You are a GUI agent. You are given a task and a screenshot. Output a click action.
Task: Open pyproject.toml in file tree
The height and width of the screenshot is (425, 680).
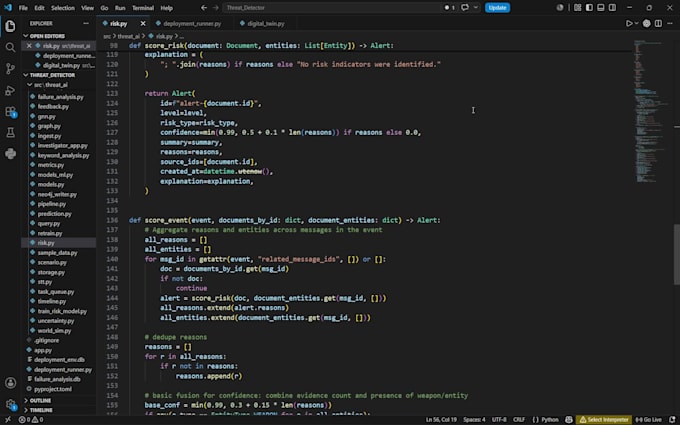(x=52, y=389)
